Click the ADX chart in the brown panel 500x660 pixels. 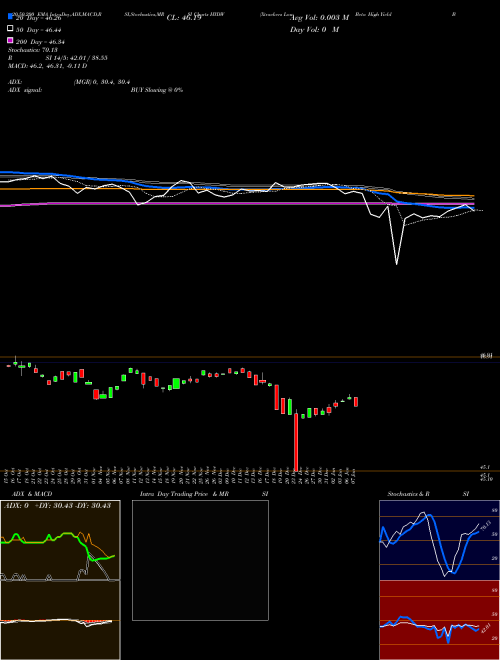(x=60, y=541)
